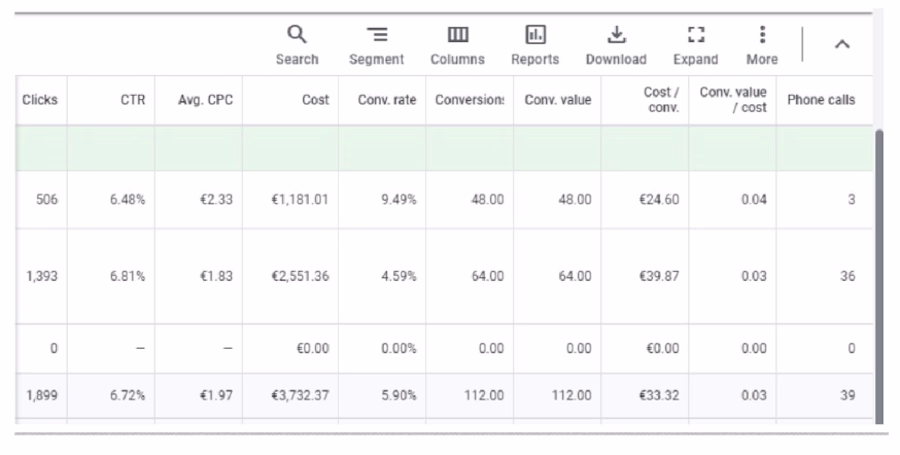Modify table Columns
Viewport: 900px width, 455px height.
click(457, 45)
